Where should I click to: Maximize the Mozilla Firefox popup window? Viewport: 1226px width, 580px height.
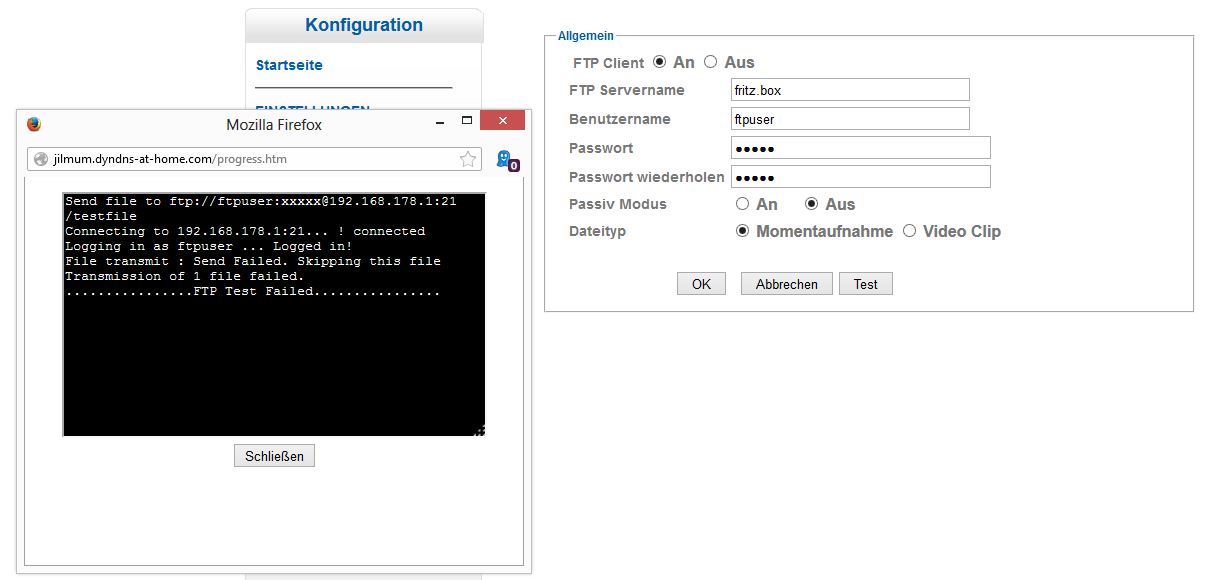click(466, 121)
